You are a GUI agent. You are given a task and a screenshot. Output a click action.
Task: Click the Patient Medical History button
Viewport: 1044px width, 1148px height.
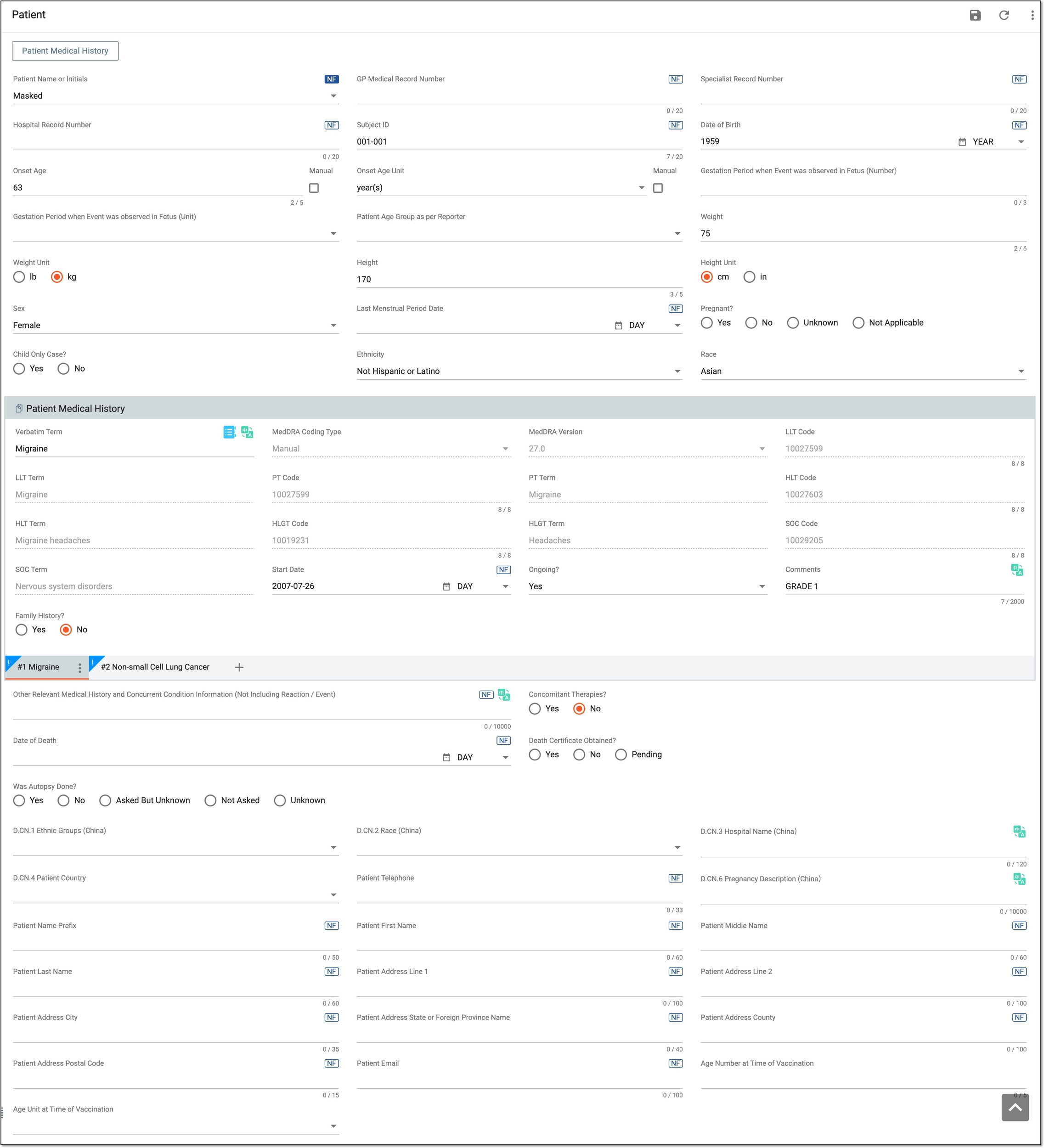pyautogui.click(x=65, y=51)
